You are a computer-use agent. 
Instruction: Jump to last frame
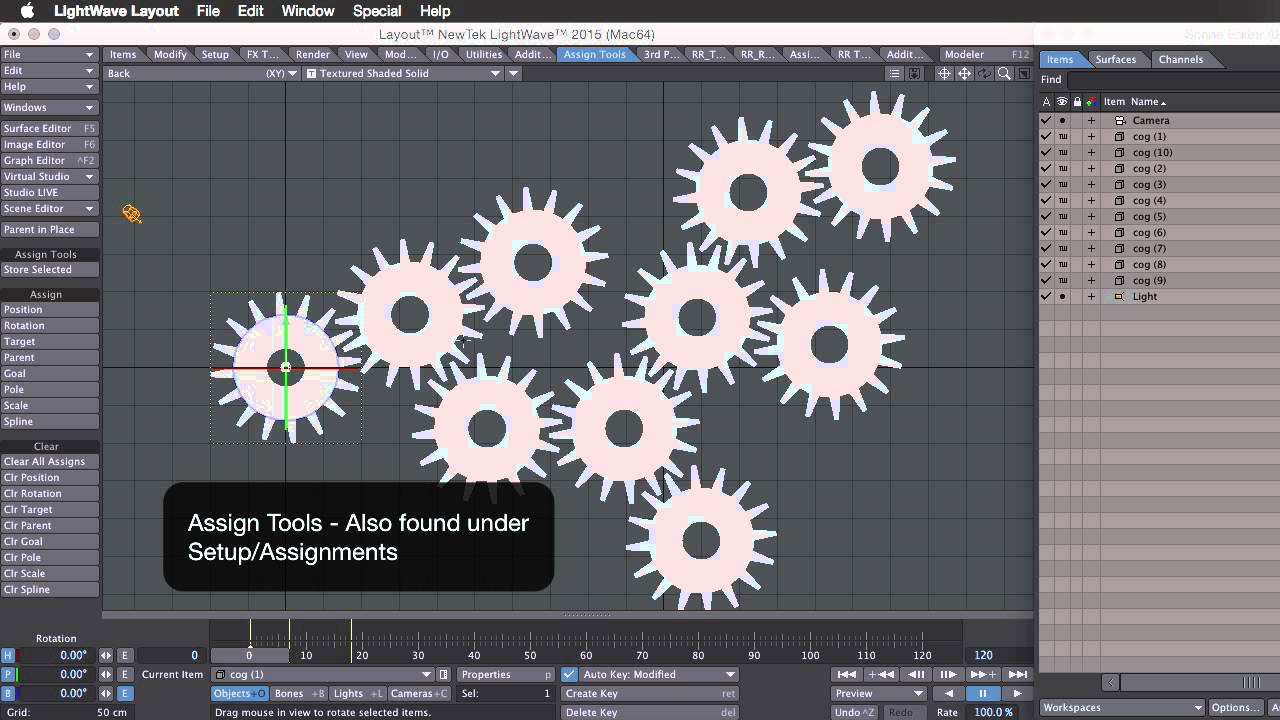(x=1017, y=674)
